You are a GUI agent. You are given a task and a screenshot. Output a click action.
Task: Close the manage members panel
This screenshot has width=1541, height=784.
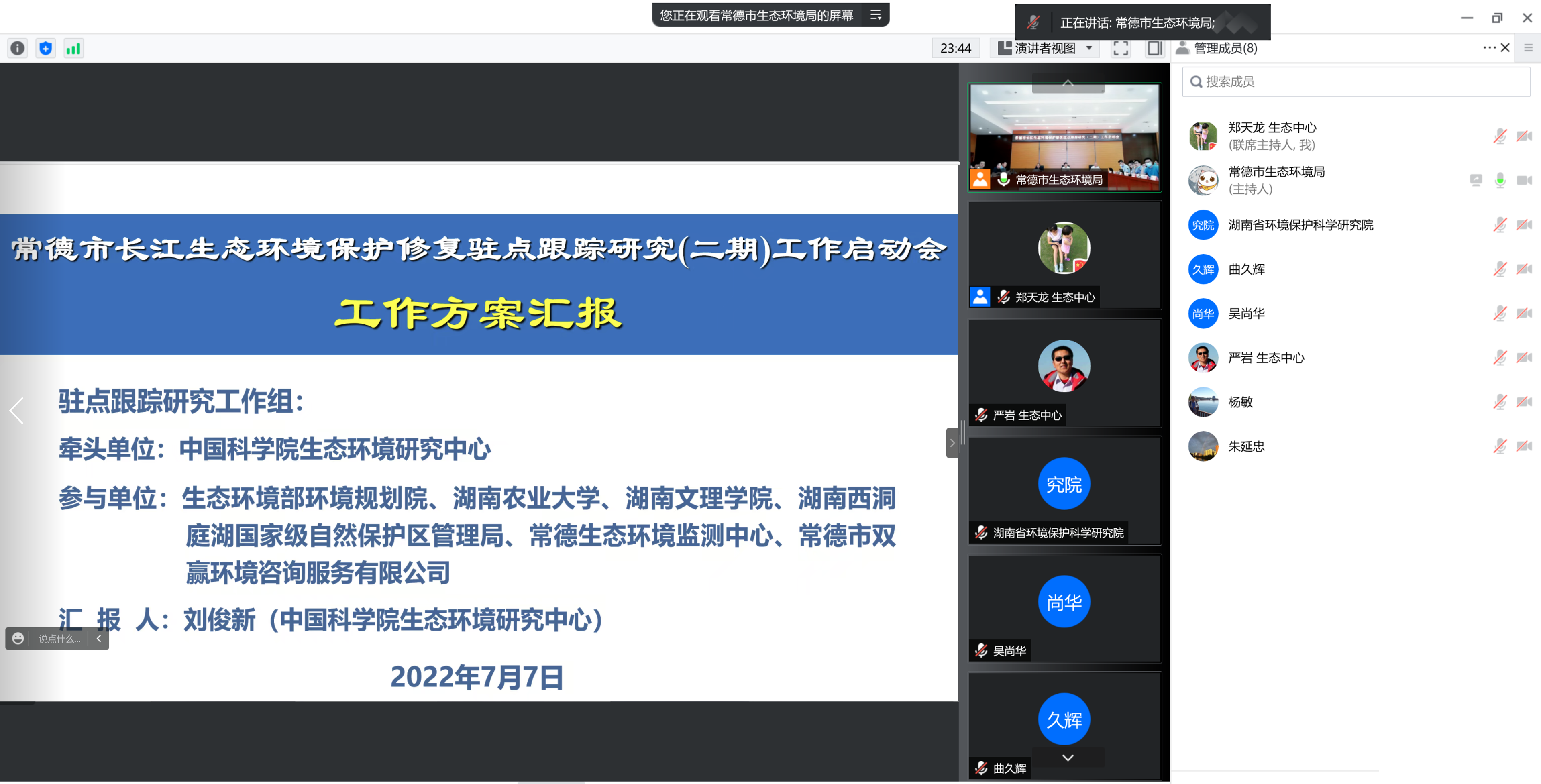point(1505,48)
